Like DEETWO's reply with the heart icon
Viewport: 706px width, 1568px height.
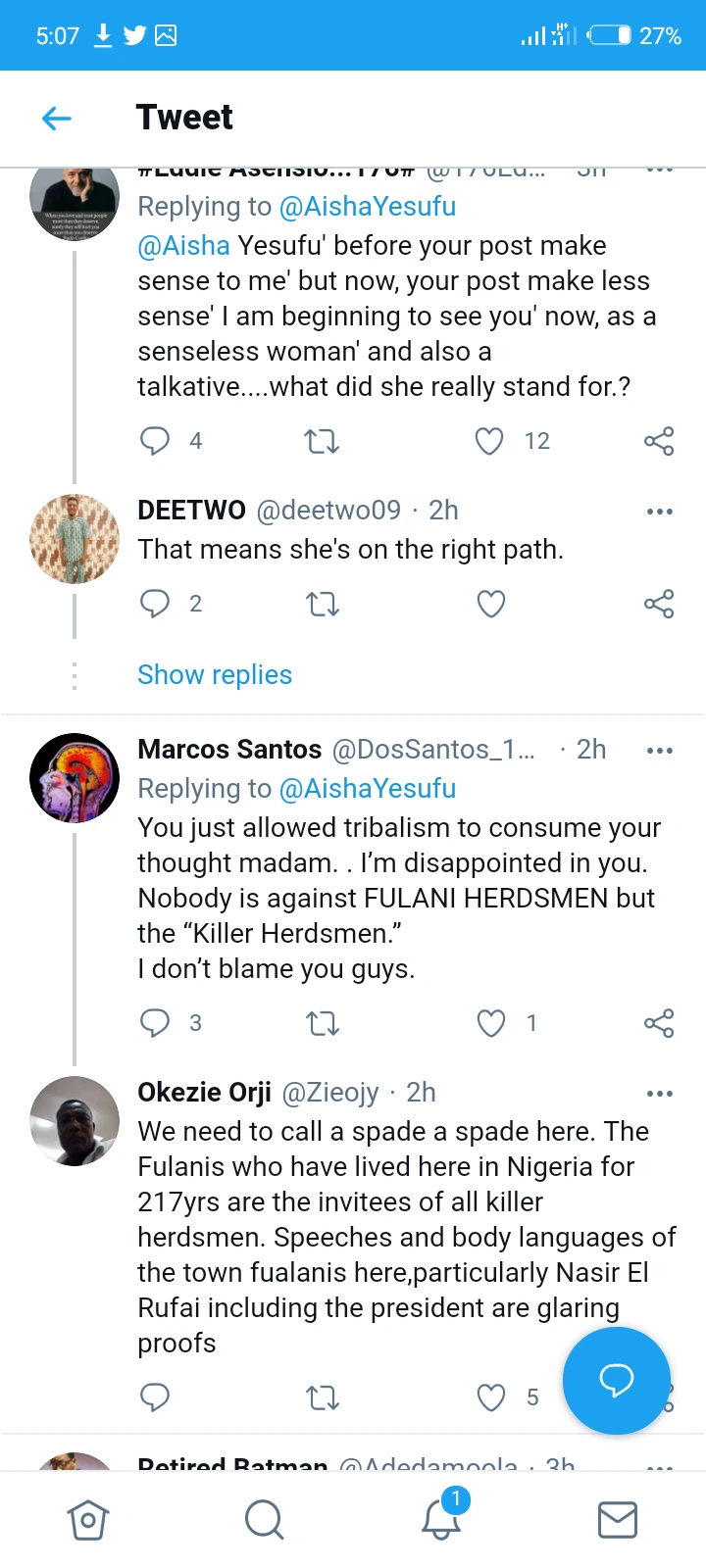[x=490, y=604]
